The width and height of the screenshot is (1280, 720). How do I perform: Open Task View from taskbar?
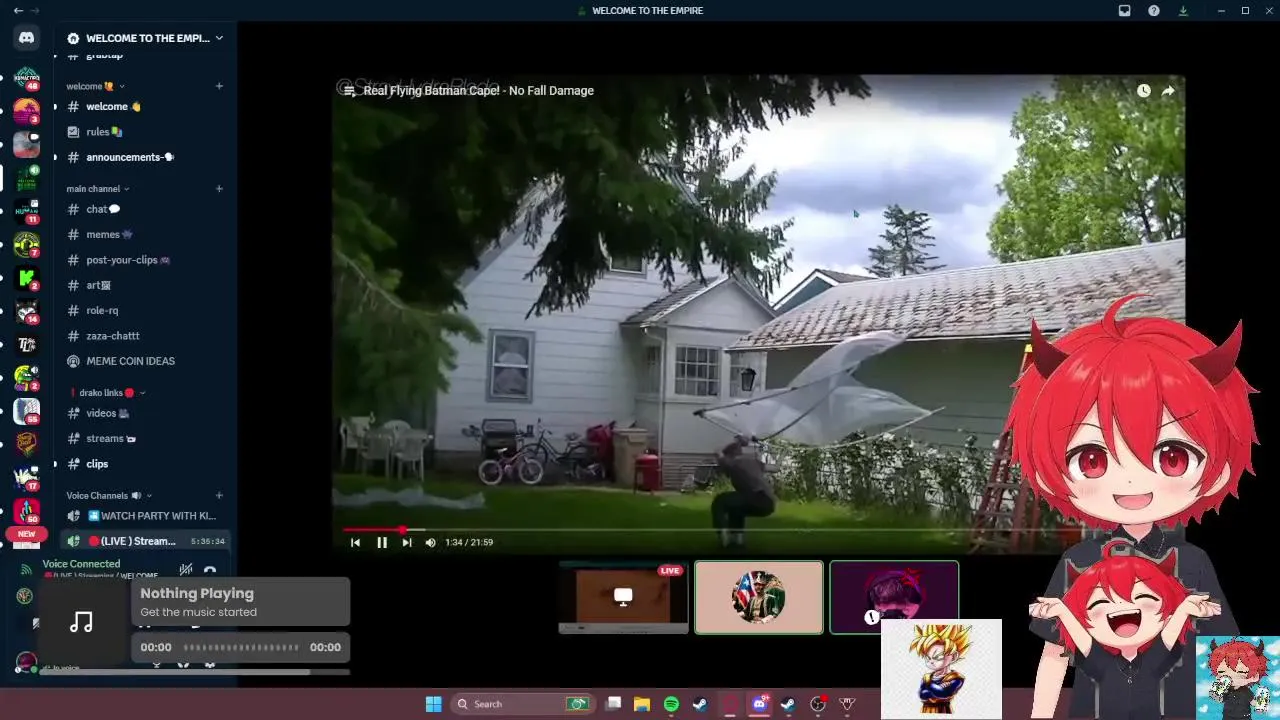(x=614, y=704)
